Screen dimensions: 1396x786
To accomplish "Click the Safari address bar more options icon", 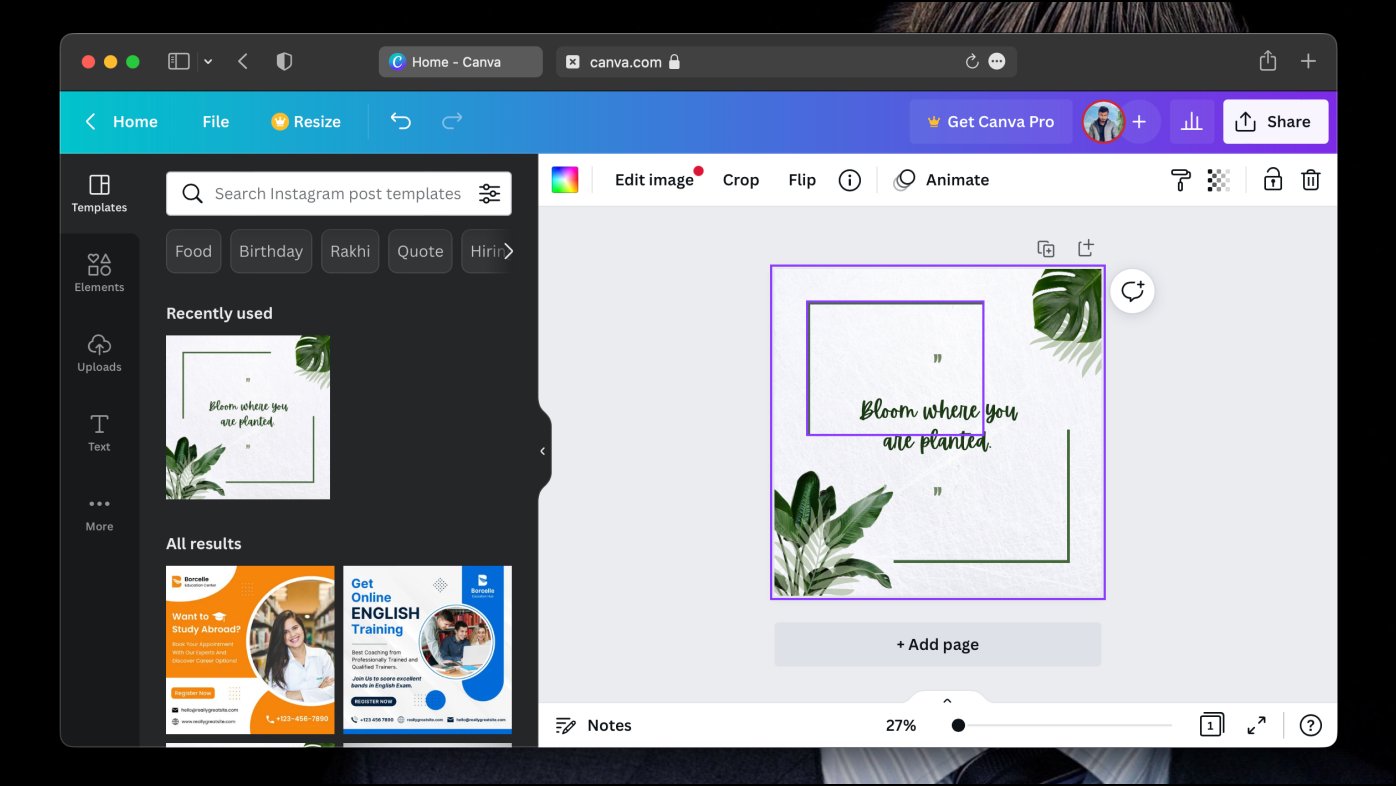I will pos(997,61).
